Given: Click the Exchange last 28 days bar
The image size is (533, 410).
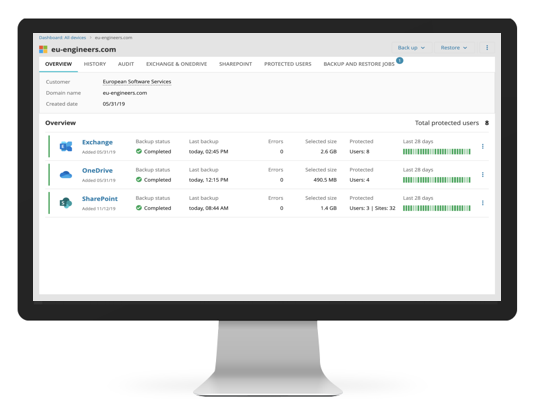Looking at the screenshot, I should coord(436,152).
